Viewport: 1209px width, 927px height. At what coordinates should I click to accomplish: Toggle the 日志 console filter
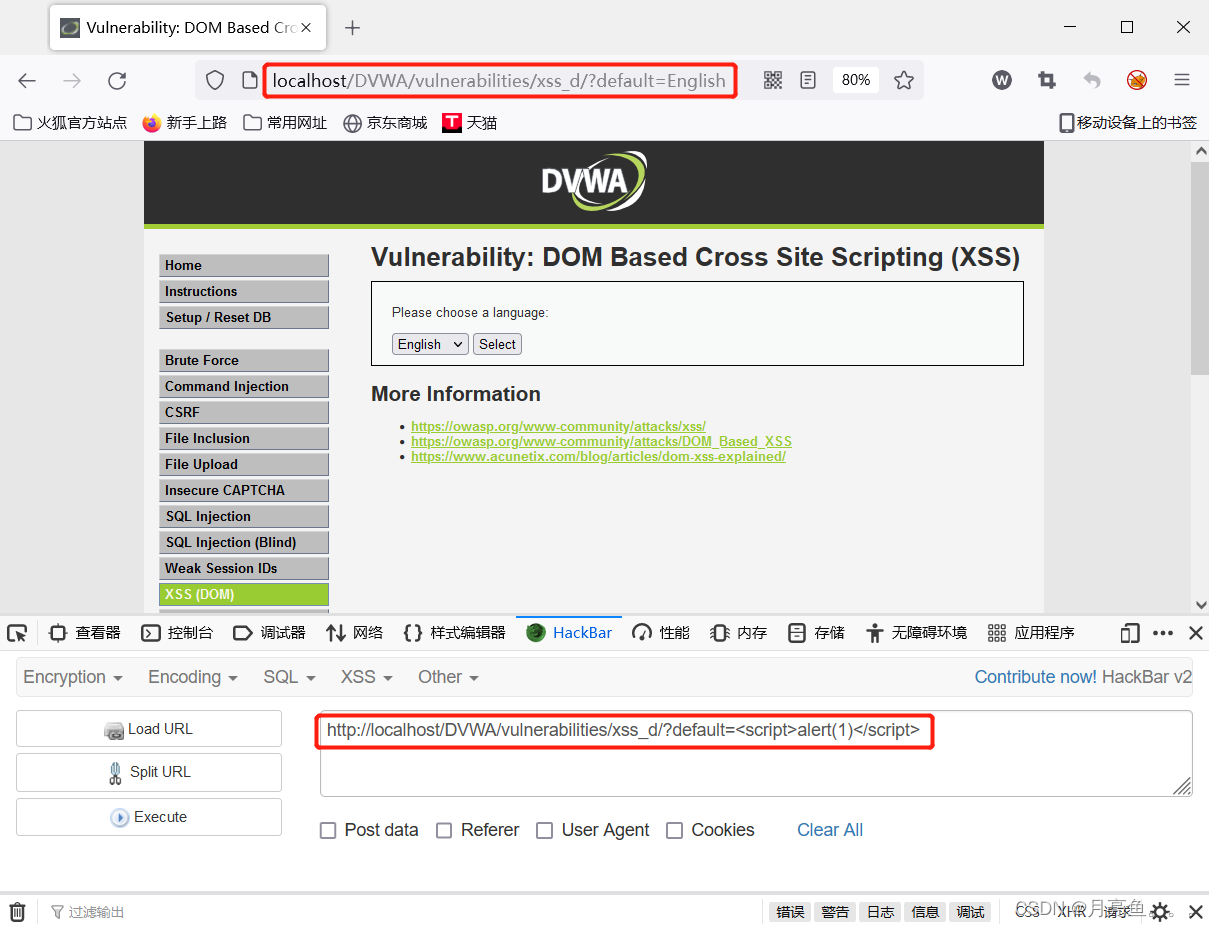click(x=880, y=912)
